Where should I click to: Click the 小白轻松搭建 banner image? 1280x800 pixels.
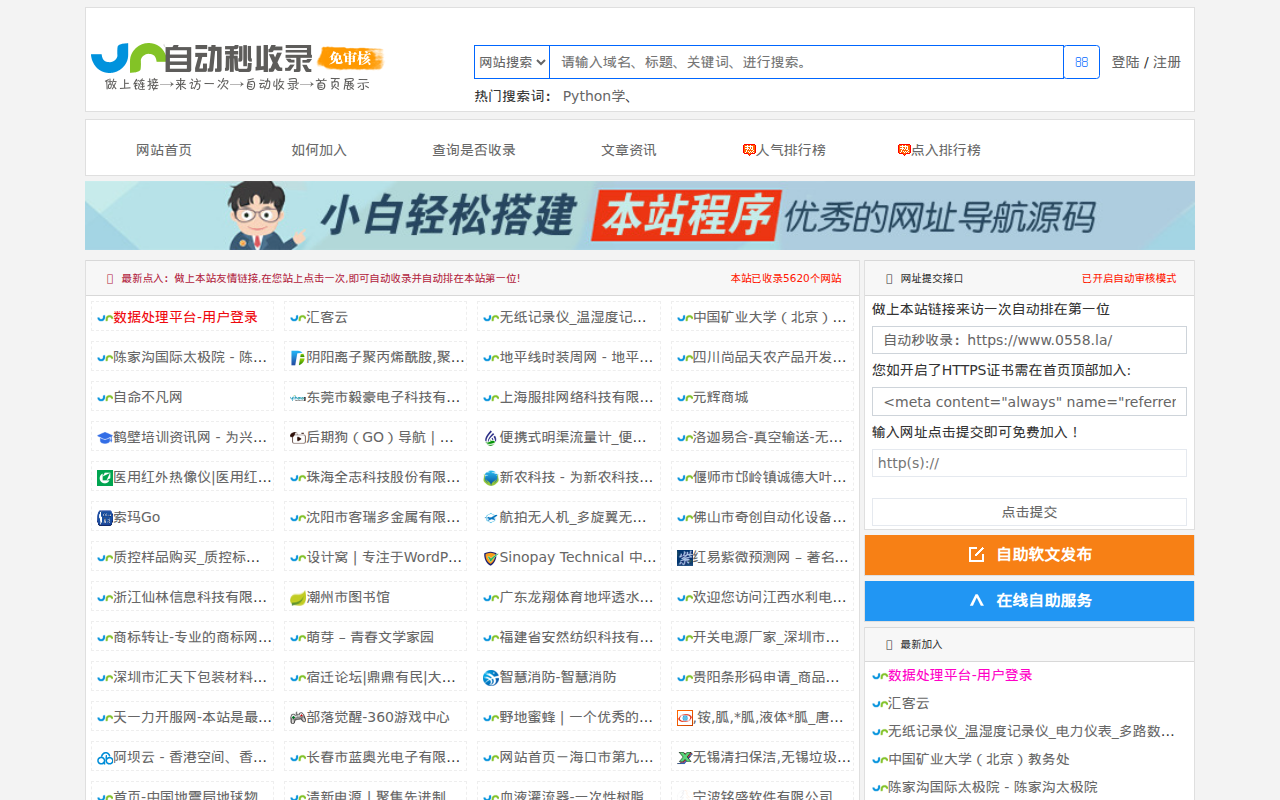640,216
